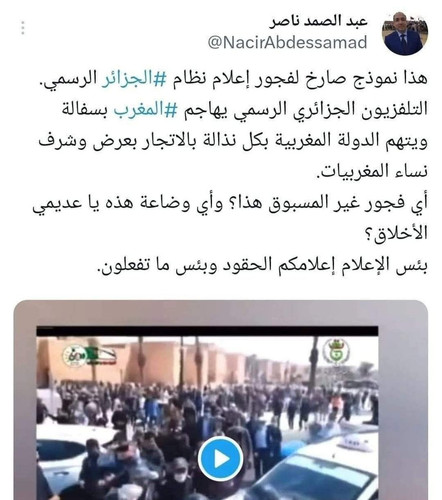This screenshot has width=442, height=500.
Task: Click the line beginning أي فجور
Action: click(230, 203)
